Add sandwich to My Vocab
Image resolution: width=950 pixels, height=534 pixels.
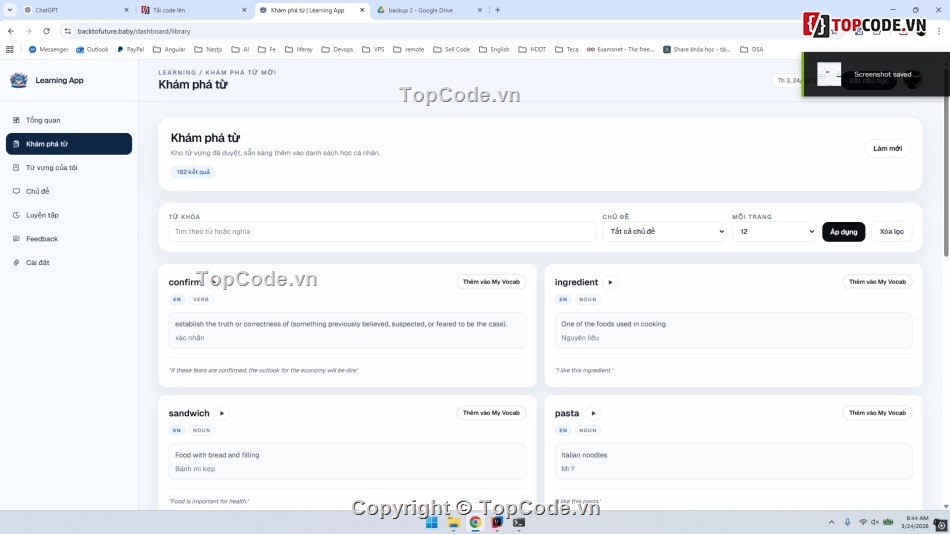pyautogui.click(x=491, y=413)
